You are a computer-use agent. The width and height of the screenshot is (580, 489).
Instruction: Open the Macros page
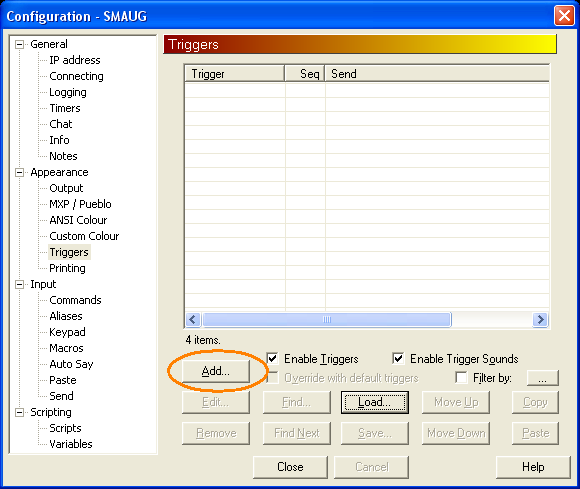tap(66, 348)
